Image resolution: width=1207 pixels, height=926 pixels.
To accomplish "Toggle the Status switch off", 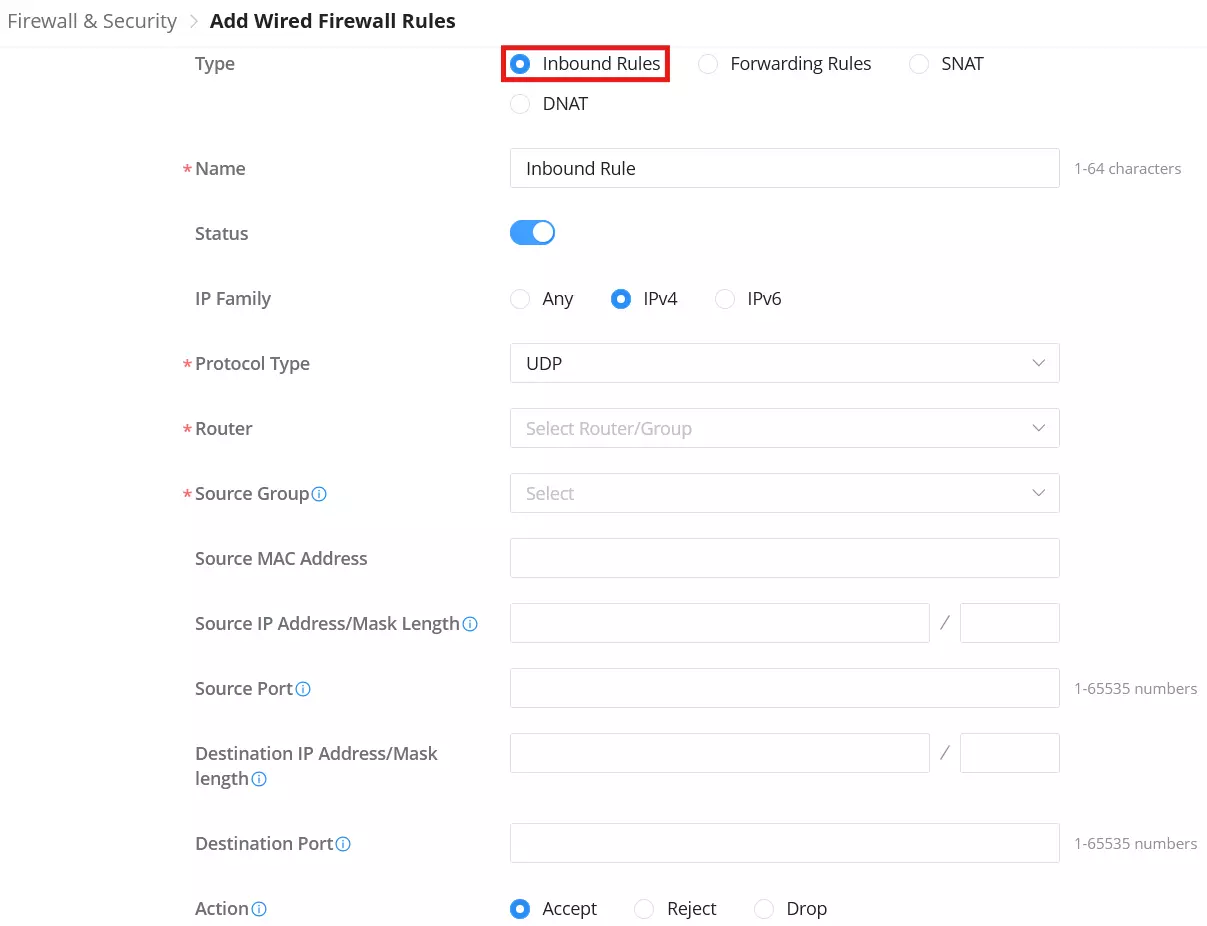I will pos(532,233).
